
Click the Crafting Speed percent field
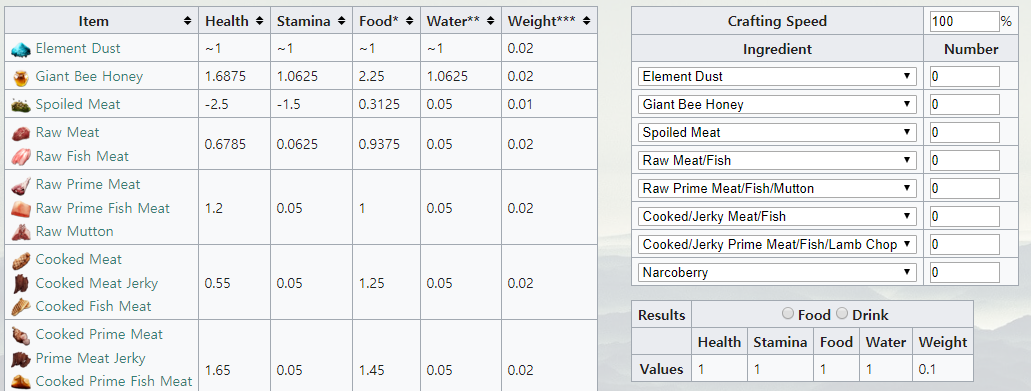[x=965, y=22]
